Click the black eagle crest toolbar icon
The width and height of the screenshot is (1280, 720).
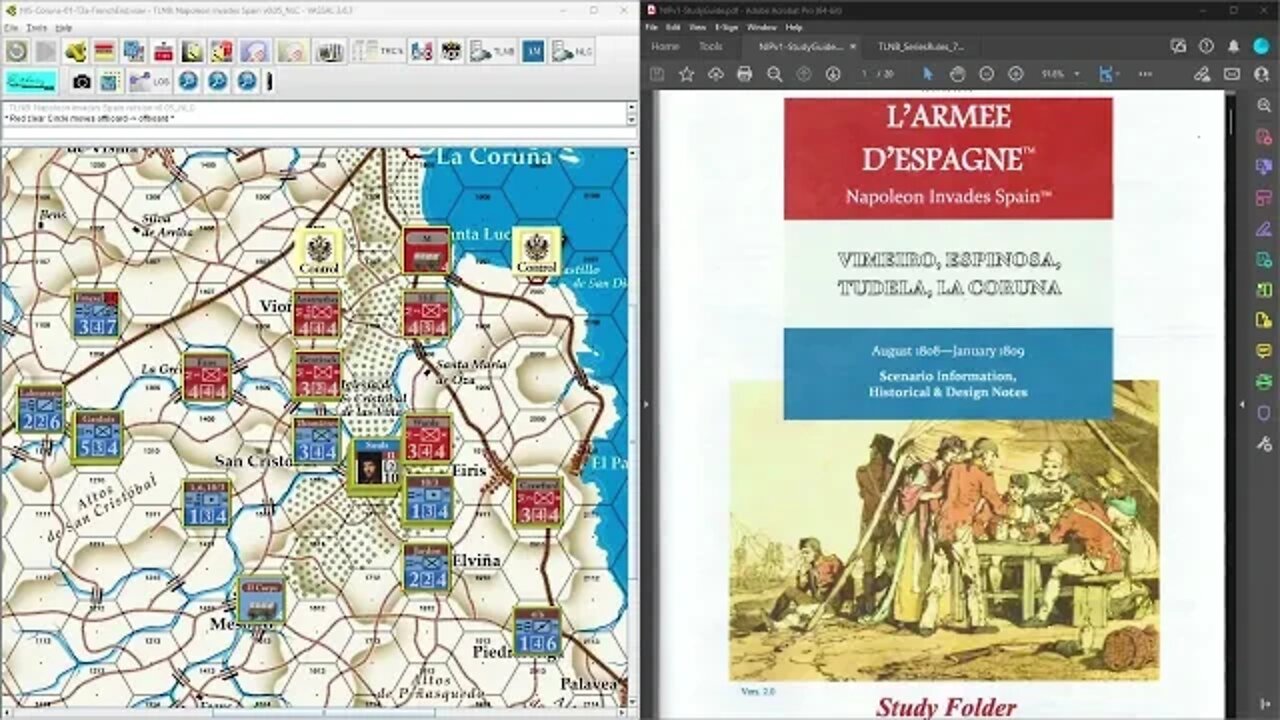pos(451,51)
